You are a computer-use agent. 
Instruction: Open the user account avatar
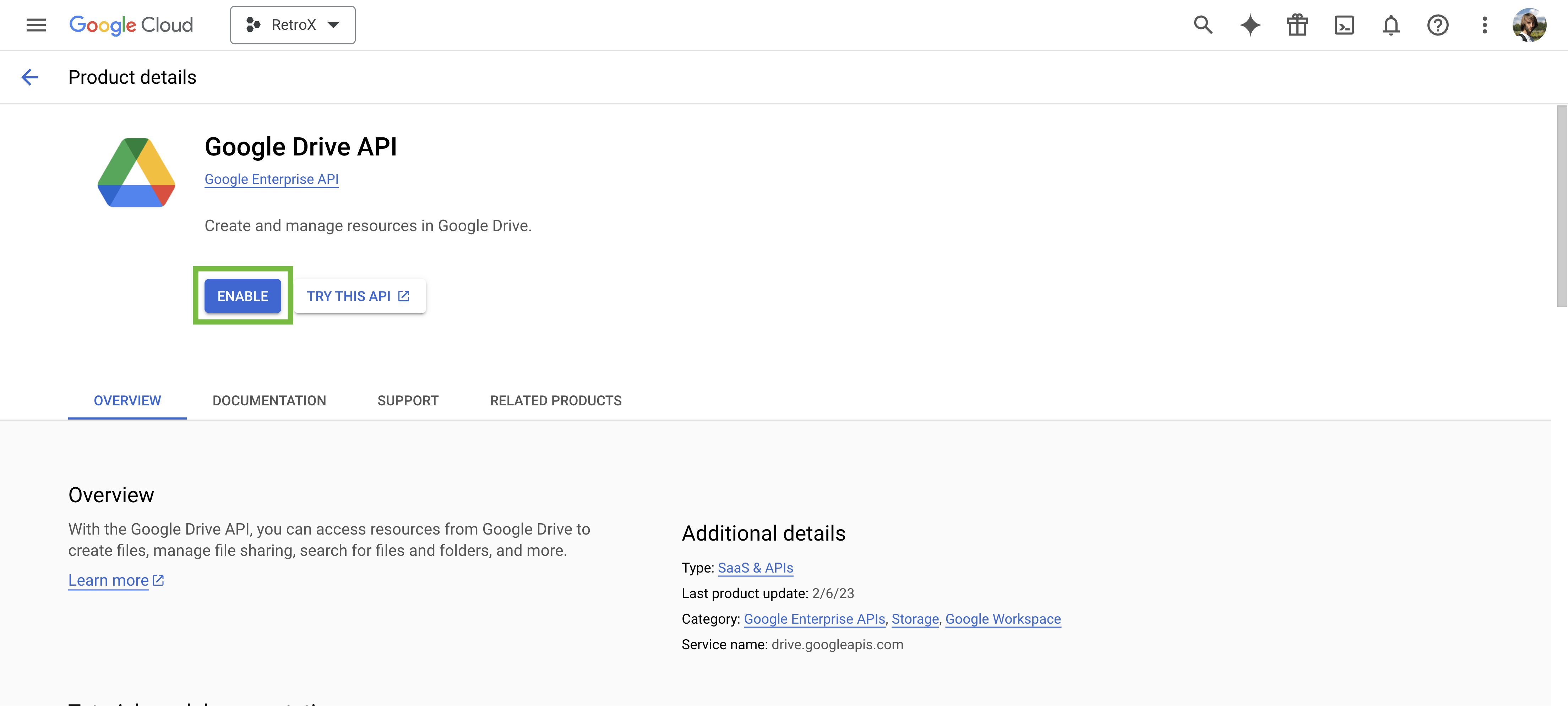coord(1529,25)
